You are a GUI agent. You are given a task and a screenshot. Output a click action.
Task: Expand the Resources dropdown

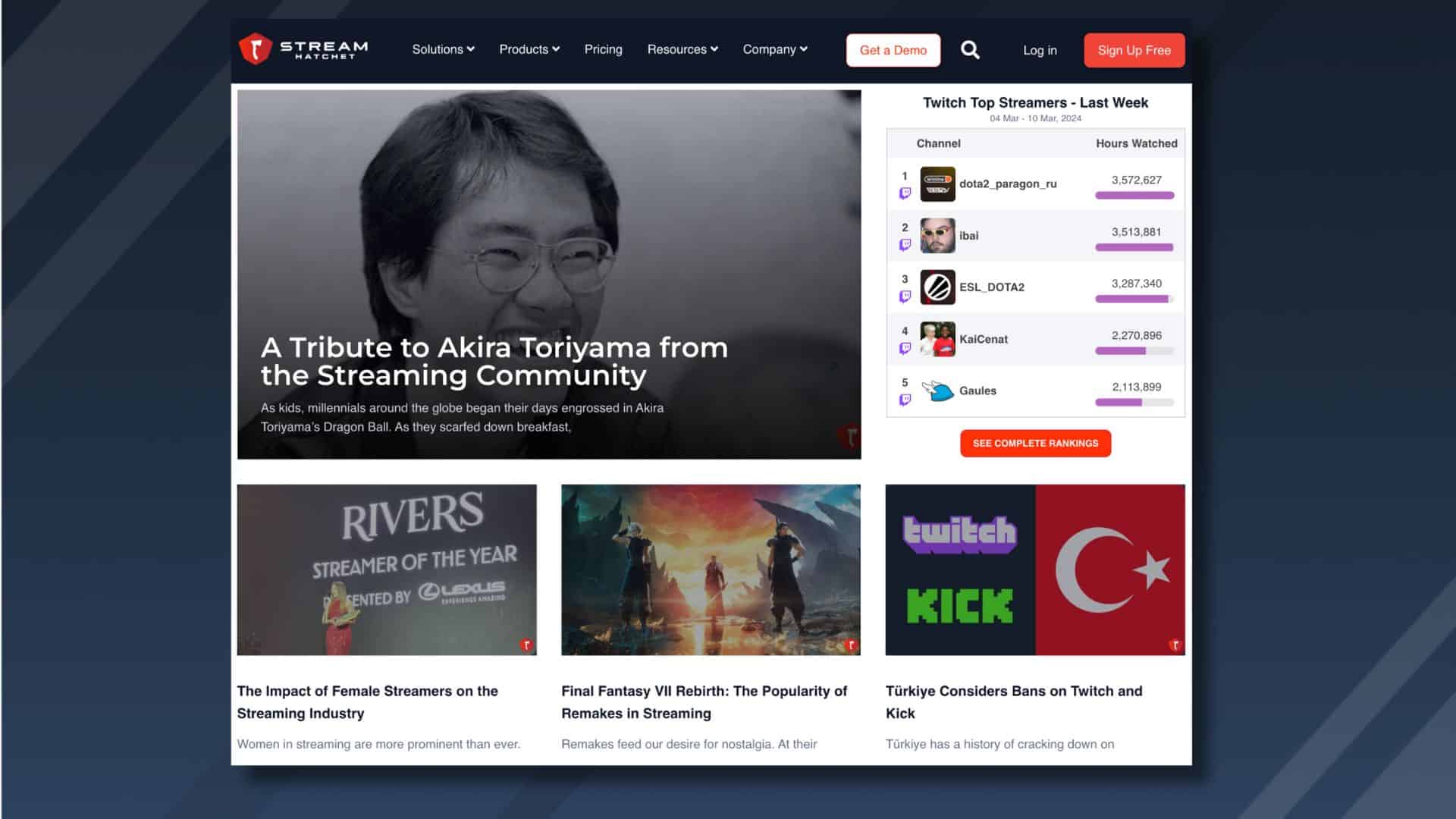click(682, 49)
